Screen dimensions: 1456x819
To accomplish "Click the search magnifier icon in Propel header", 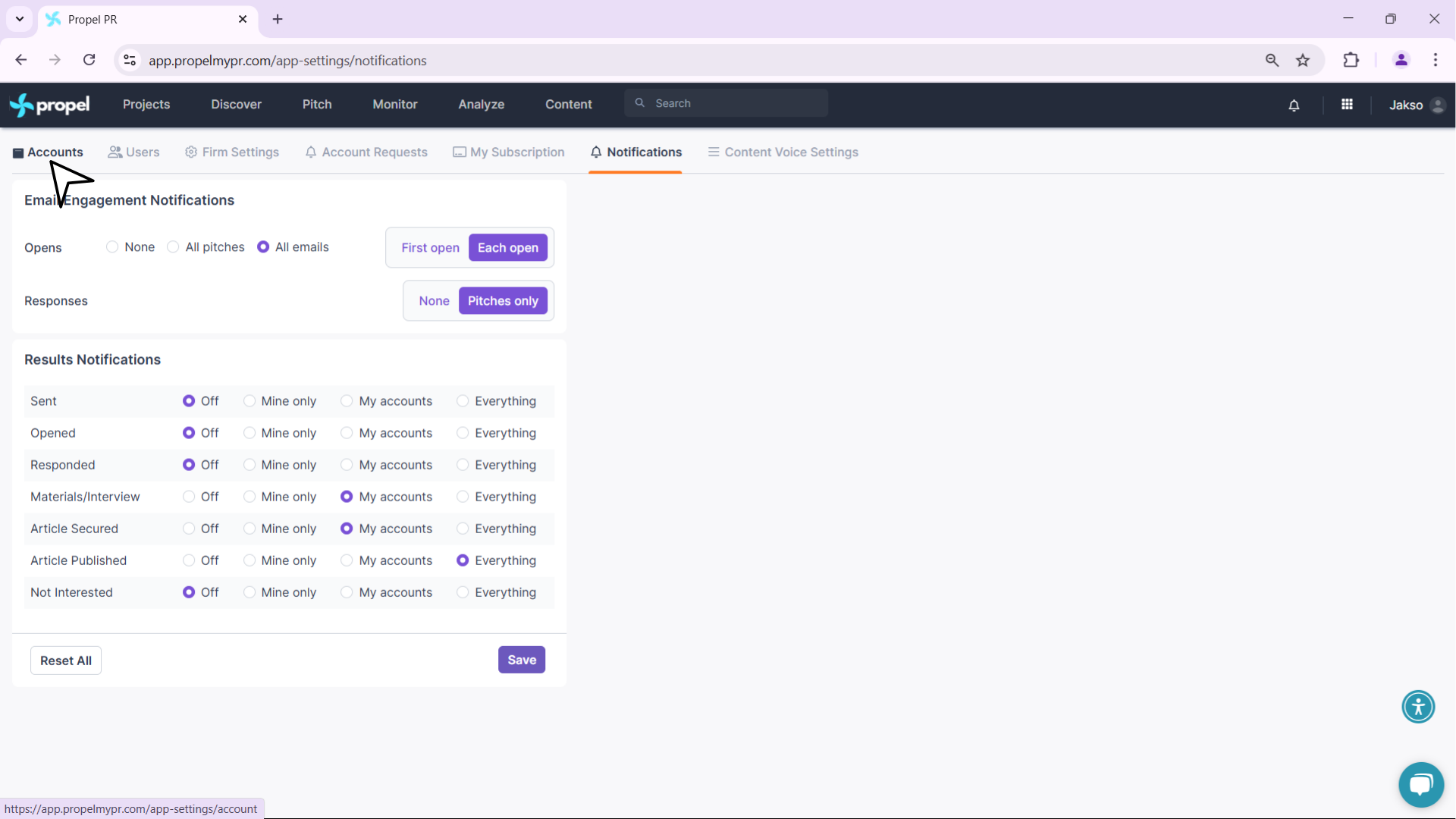I will (640, 103).
